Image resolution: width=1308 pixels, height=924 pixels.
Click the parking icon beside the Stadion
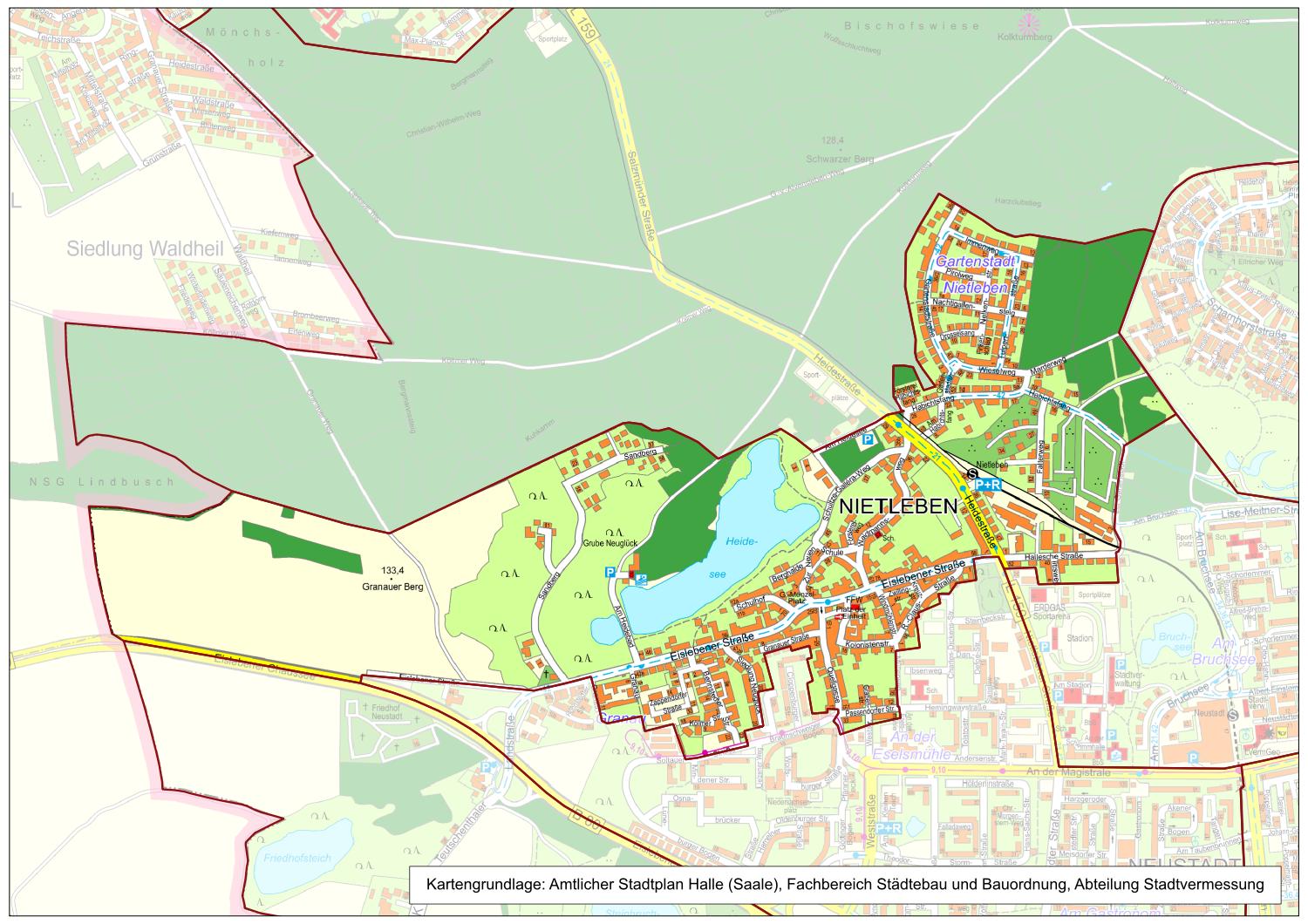tap(1120, 664)
